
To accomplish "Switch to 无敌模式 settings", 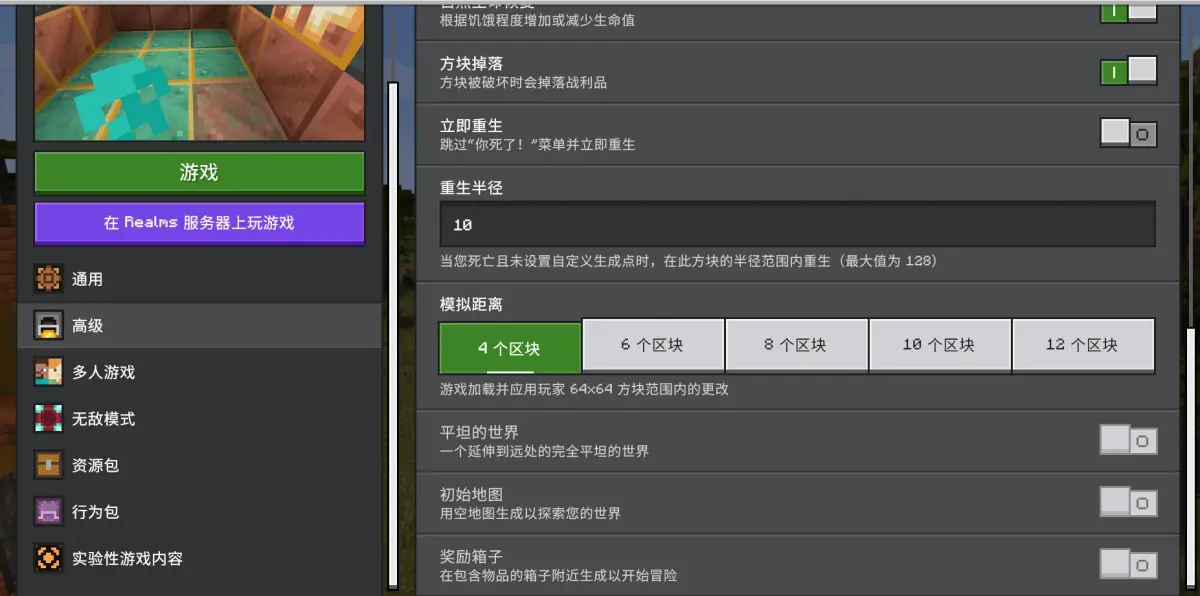I will point(199,418).
